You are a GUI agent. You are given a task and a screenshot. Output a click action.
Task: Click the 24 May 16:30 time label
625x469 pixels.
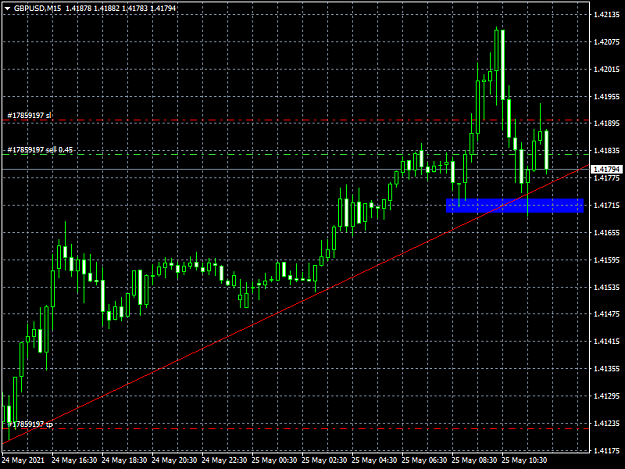coord(74,460)
